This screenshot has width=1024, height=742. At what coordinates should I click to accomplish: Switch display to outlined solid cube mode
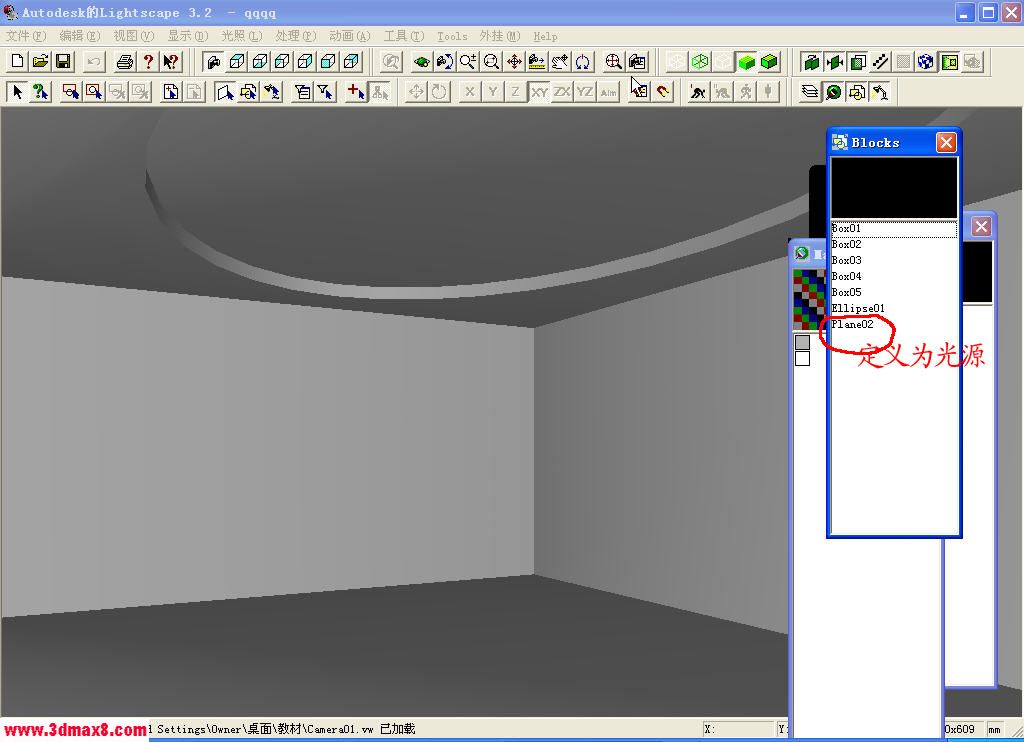[769, 61]
